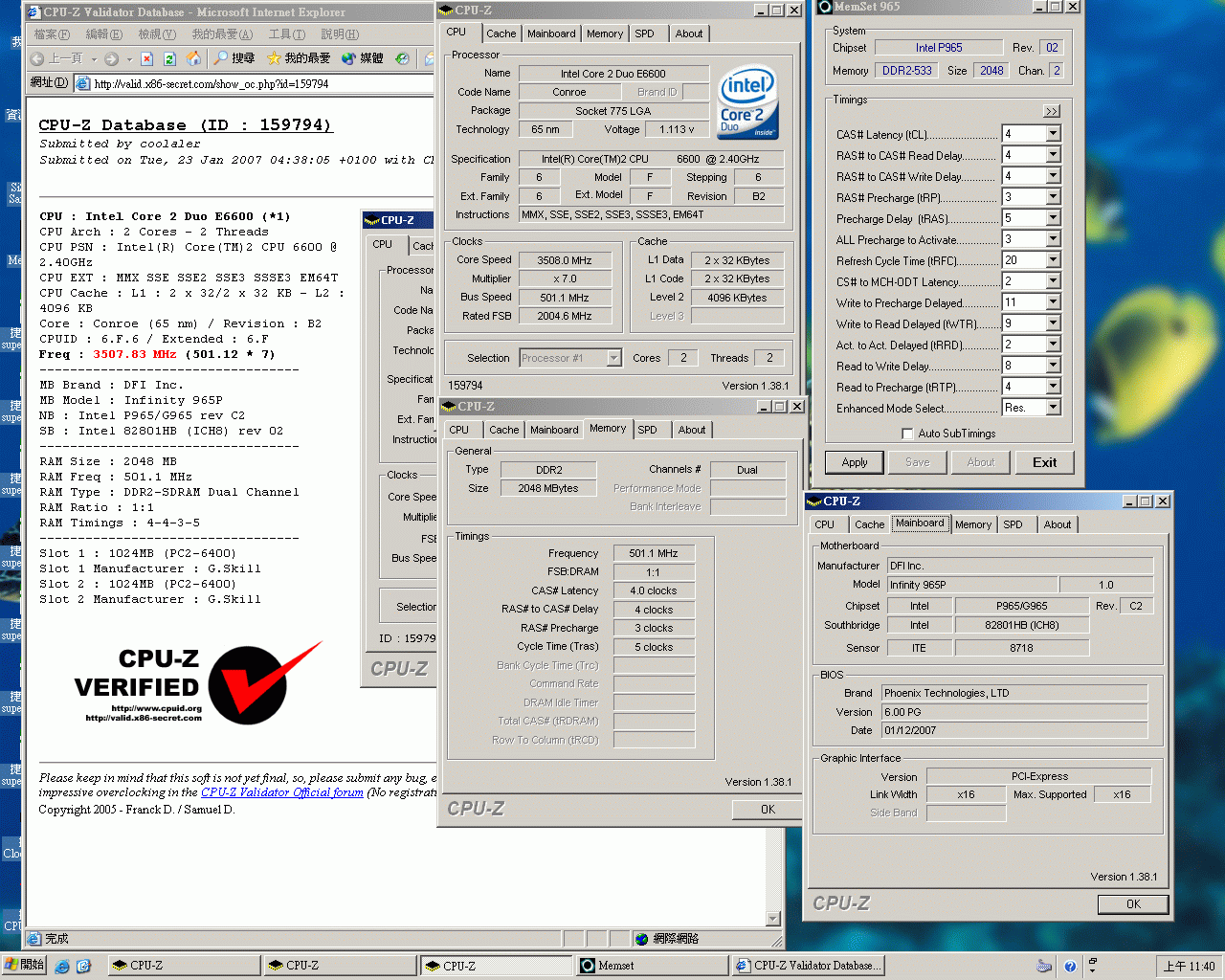The image size is (1225, 980).
Task: Click OK in the CPU-Z mainboard window
Action: tap(1133, 904)
